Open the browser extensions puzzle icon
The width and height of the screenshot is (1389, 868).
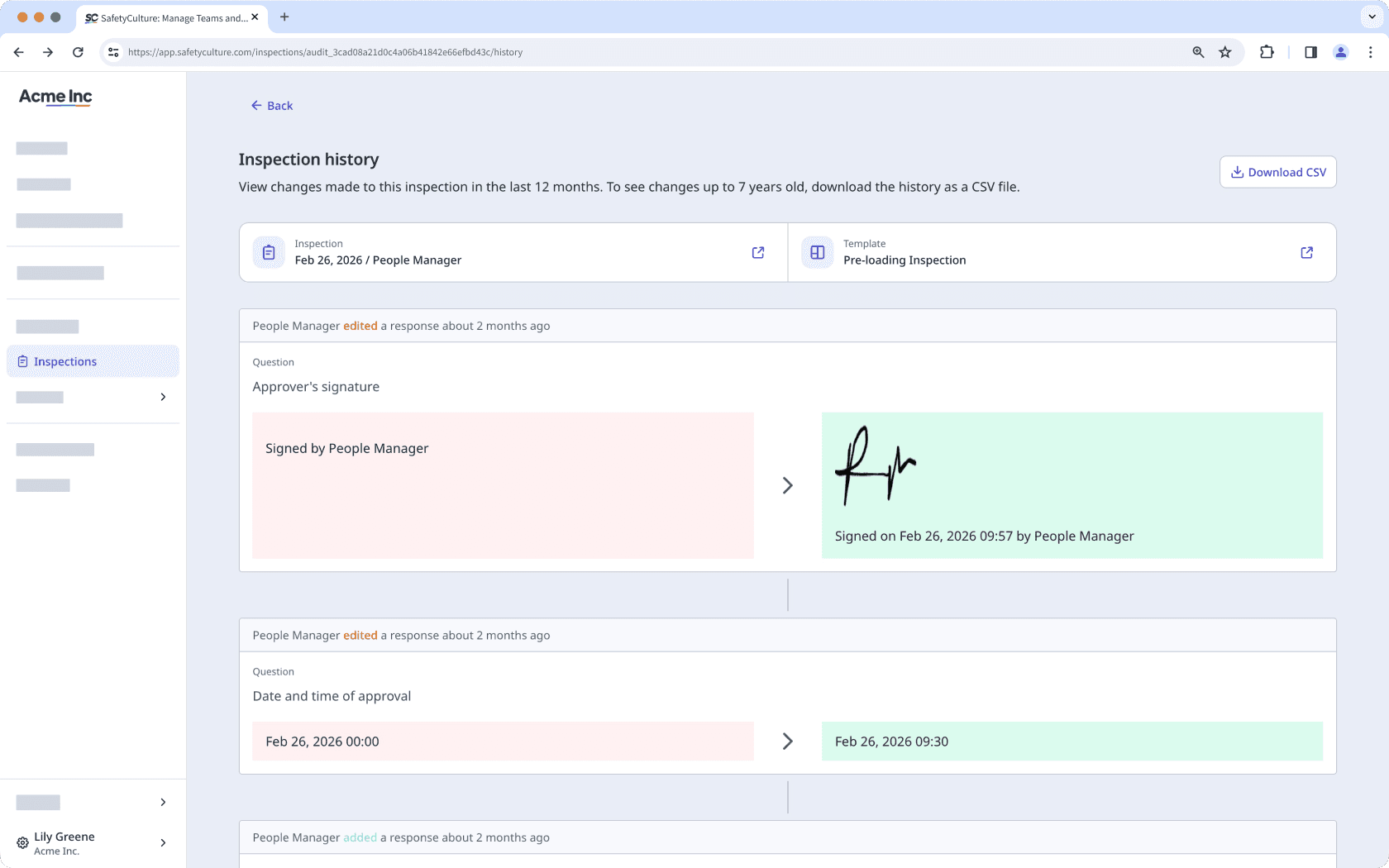[x=1267, y=51]
